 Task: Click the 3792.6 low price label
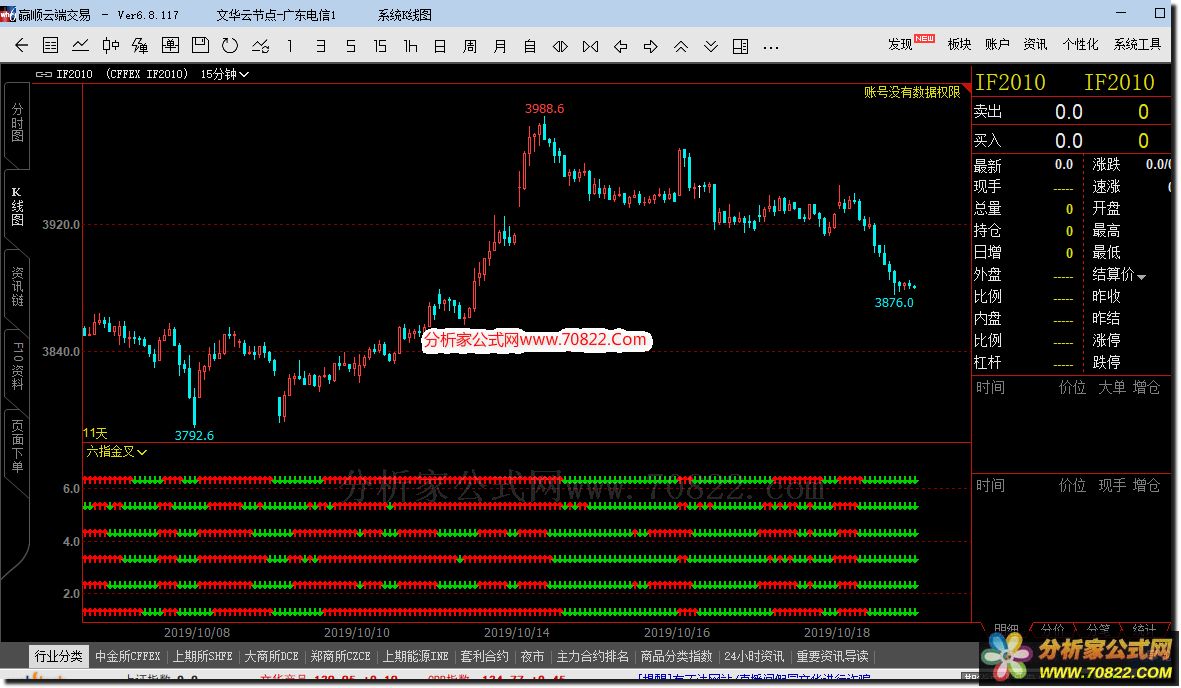[x=194, y=436]
